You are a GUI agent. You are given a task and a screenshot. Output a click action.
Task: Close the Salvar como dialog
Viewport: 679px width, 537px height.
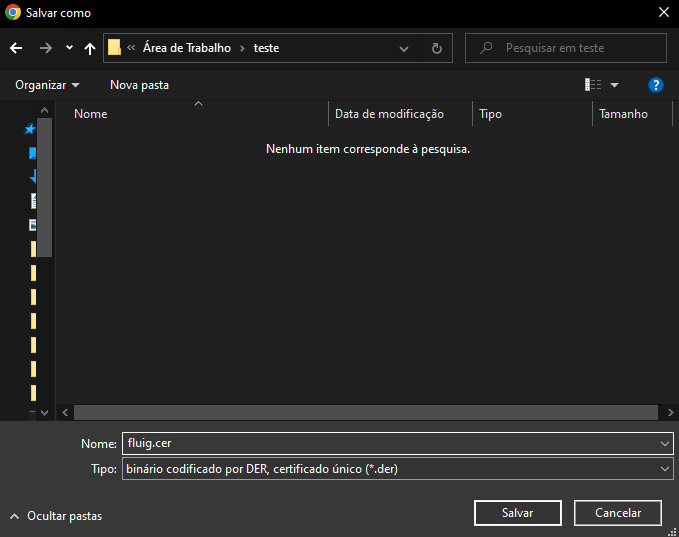(664, 12)
